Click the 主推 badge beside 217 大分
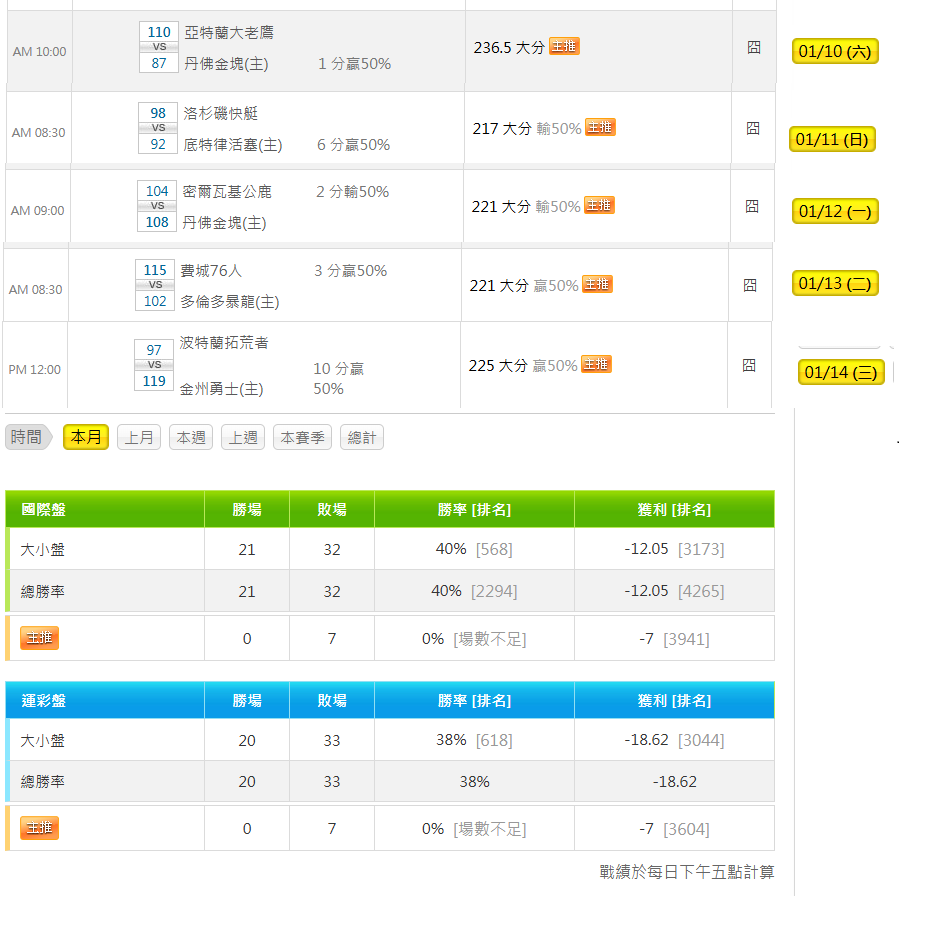 (600, 127)
